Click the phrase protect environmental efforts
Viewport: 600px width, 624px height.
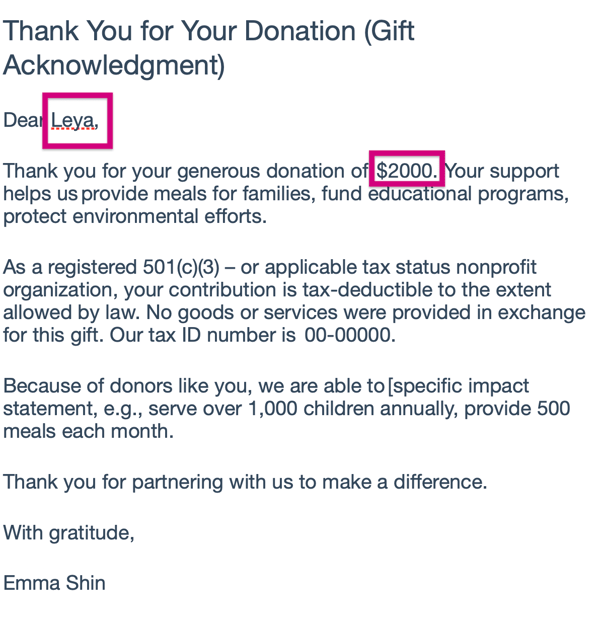[x=135, y=217]
